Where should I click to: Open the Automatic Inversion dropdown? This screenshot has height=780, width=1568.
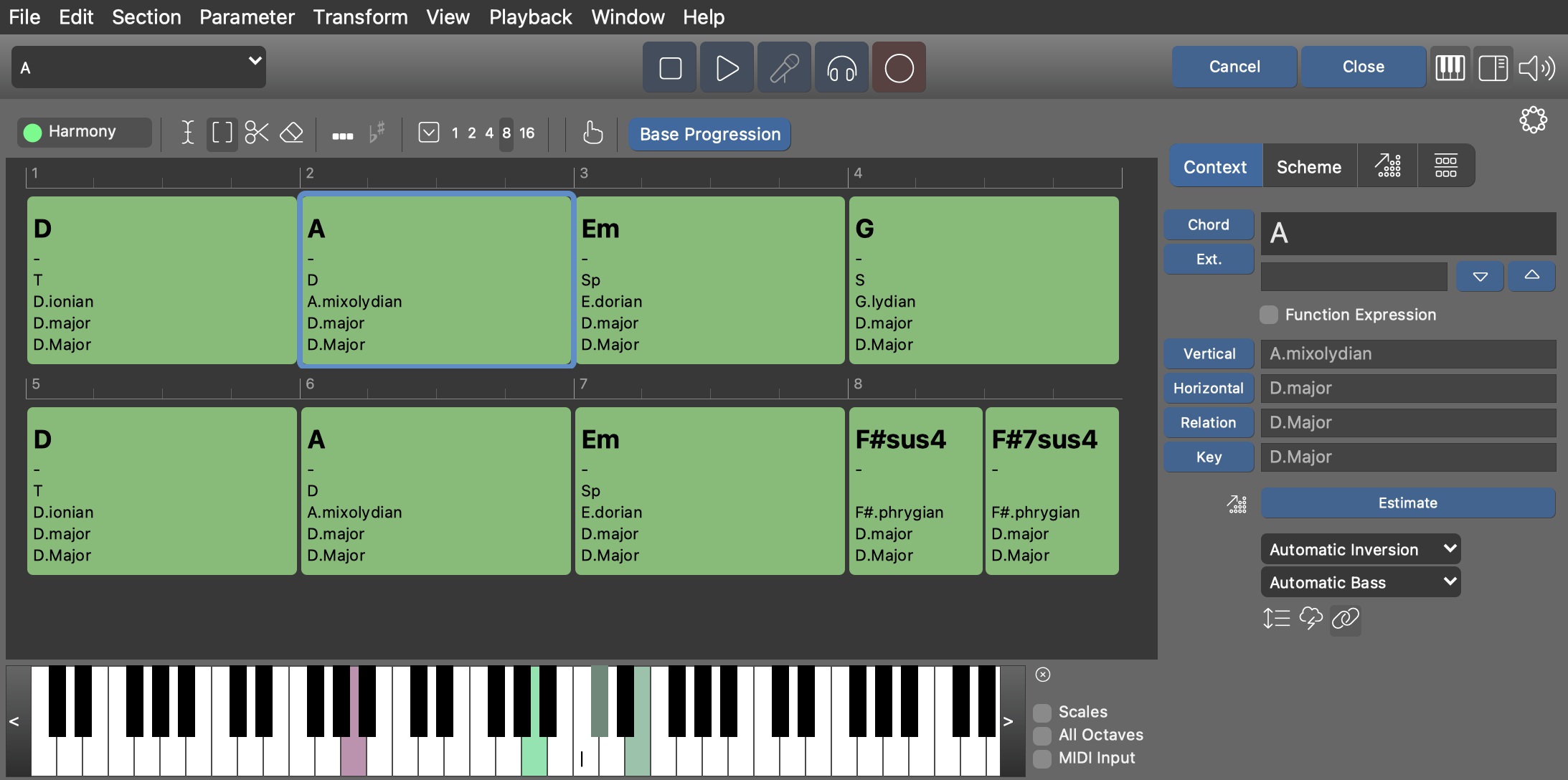tap(1361, 549)
